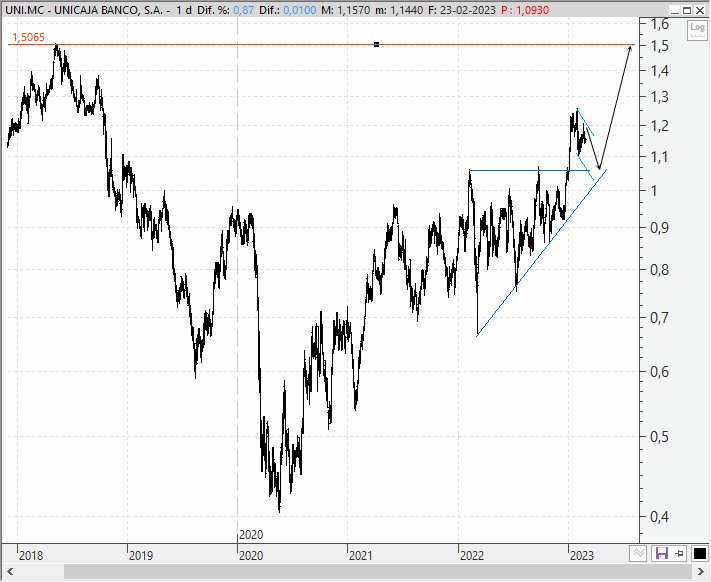Click the pin icon beside save
The image size is (711, 582).
tap(680, 553)
